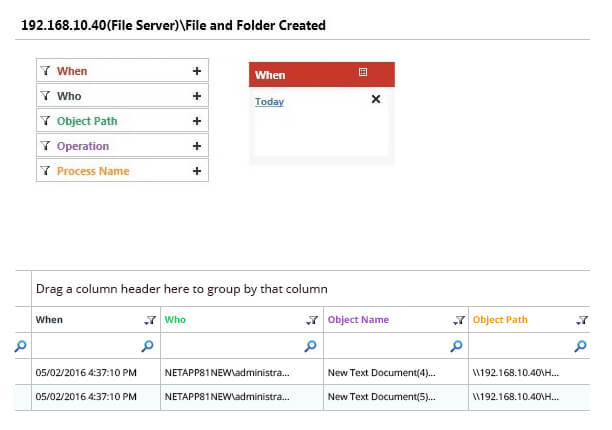Click funnel icon beside Object Path filter row
Image resolution: width=612 pixels, height=430 pixels.
click(x=45, y=121)
